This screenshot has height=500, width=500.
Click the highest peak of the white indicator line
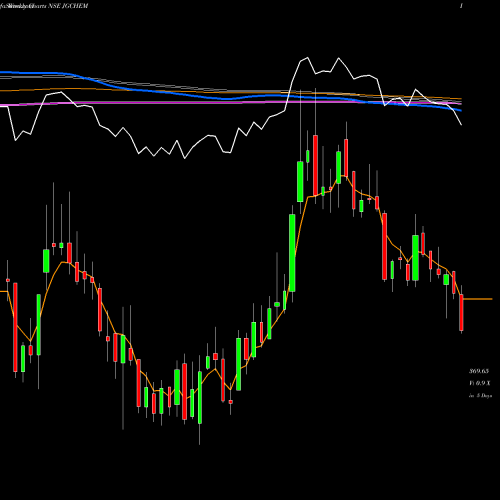coord(307,58)
